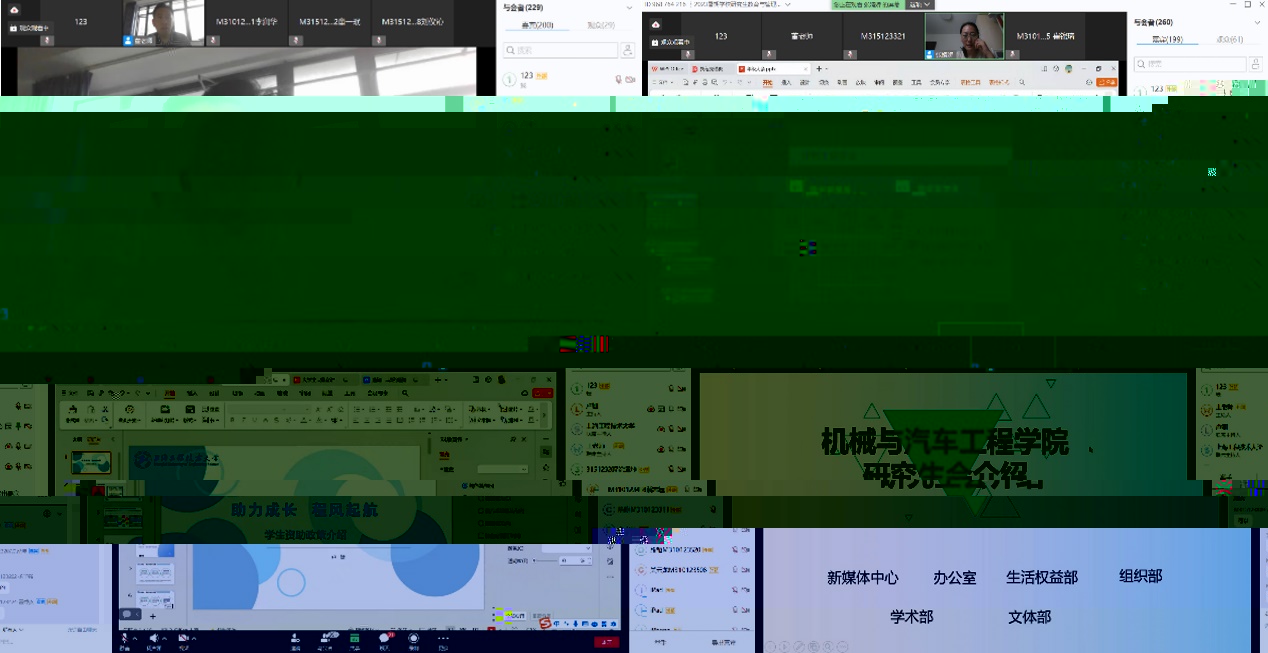Click invite person icon beside left search field
This screenshot has width=1268, height=653.
(628, 50)
